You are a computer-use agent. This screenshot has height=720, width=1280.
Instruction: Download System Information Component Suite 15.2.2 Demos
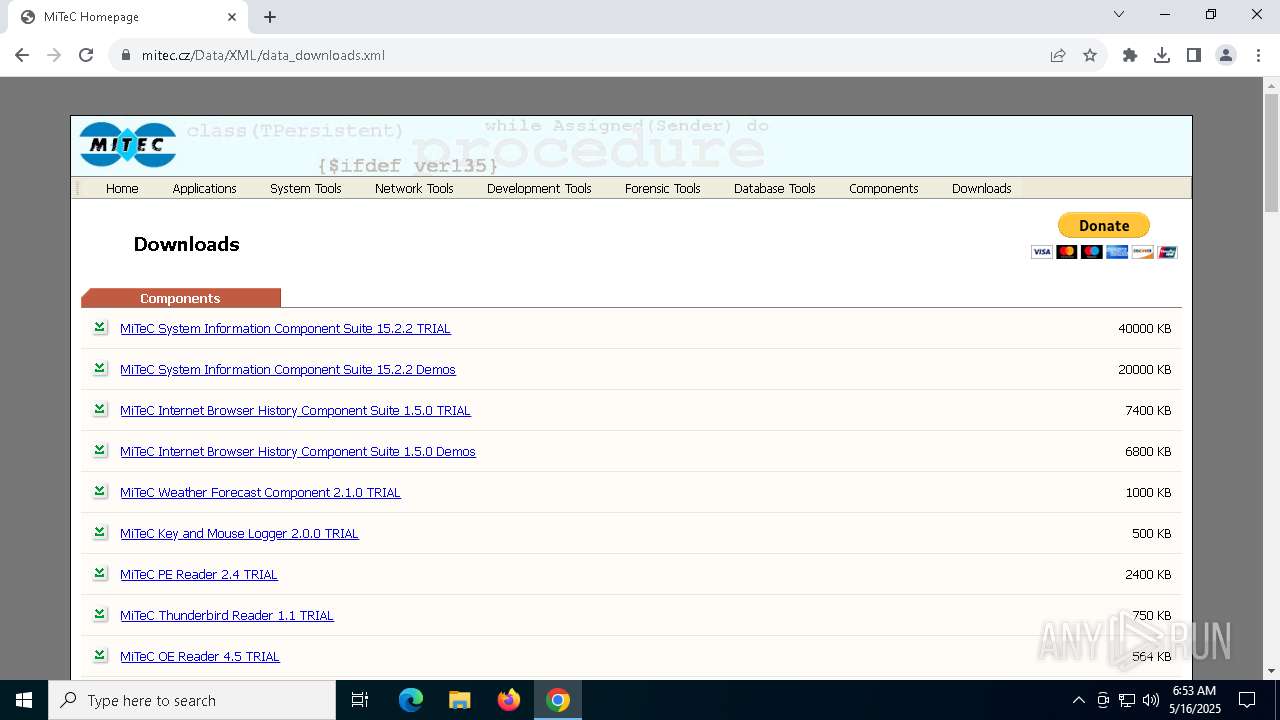click(288, 369)
